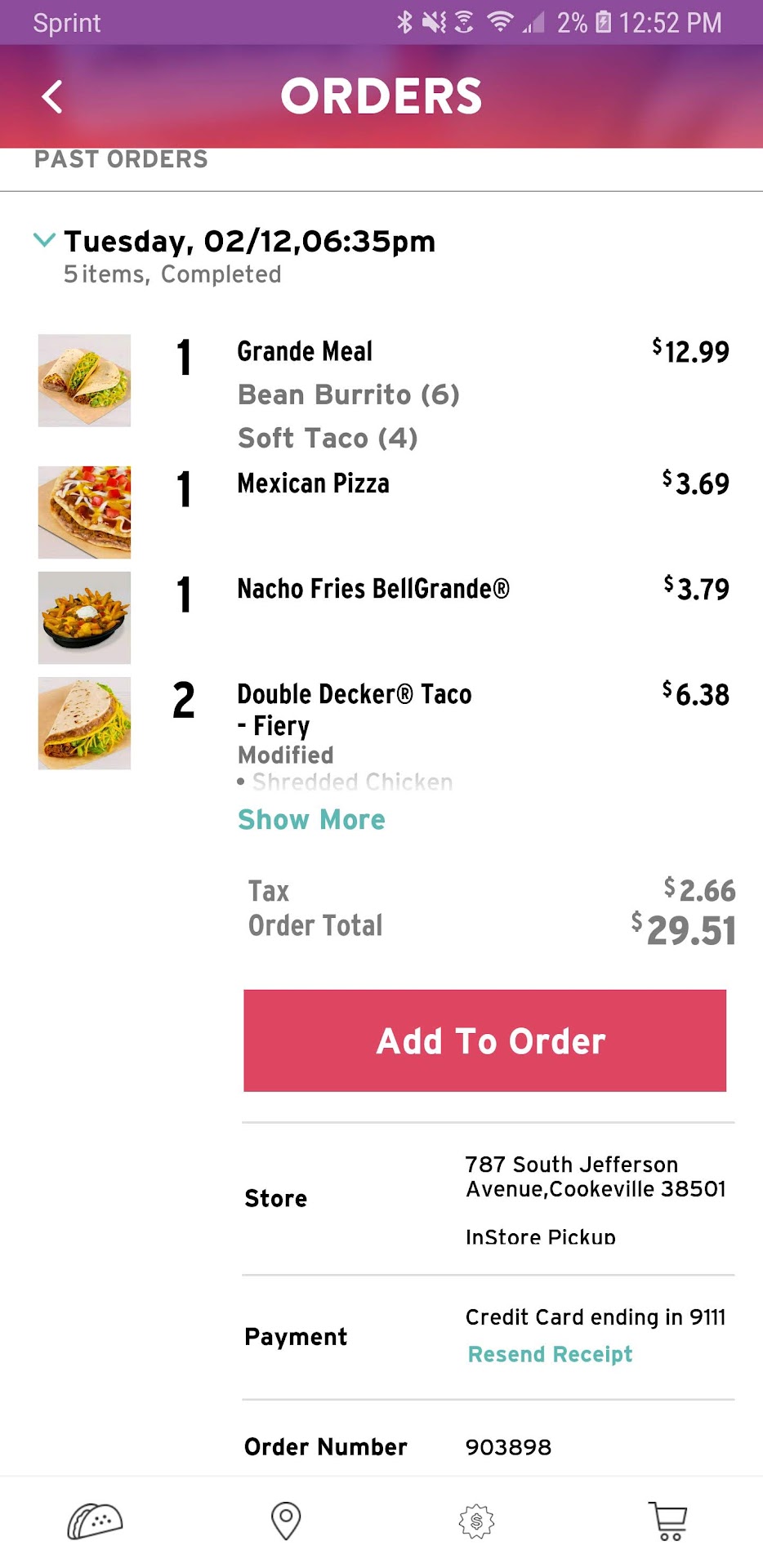Open the store locator pin icon
The height and width of the screenshot is (1568, 763).
(286, 1521)
